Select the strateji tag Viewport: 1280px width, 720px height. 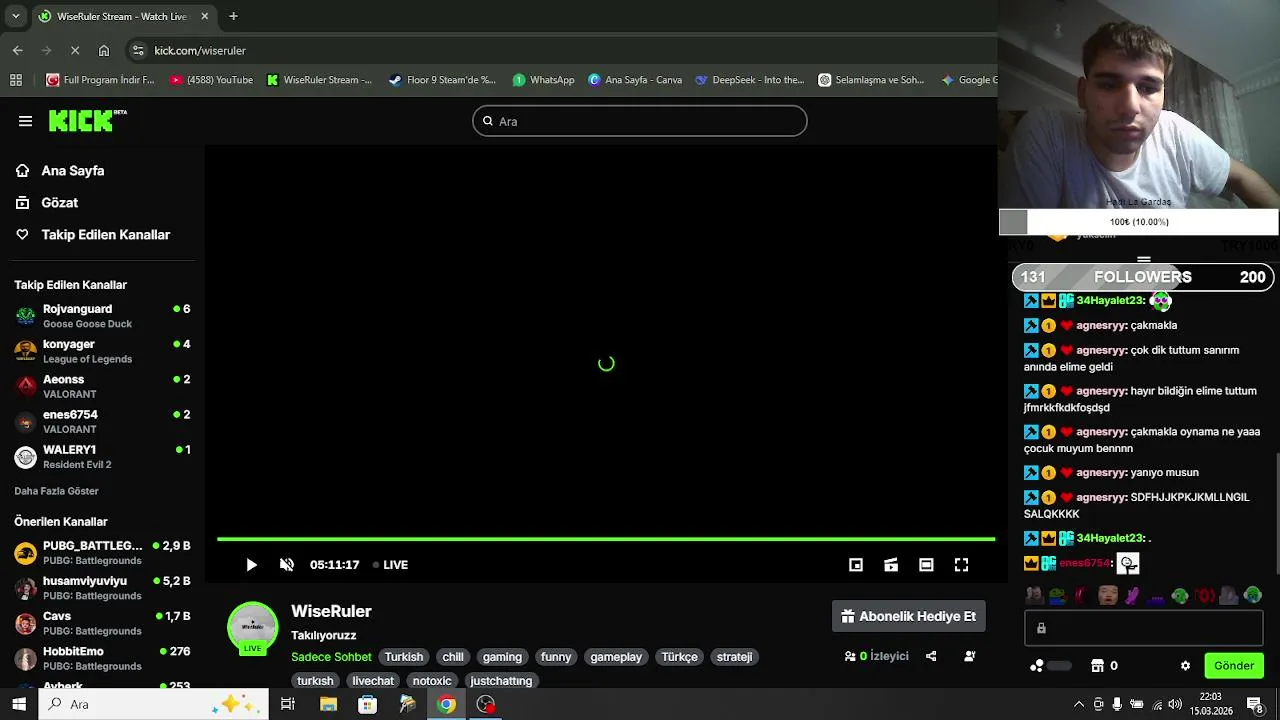[734, 657]
